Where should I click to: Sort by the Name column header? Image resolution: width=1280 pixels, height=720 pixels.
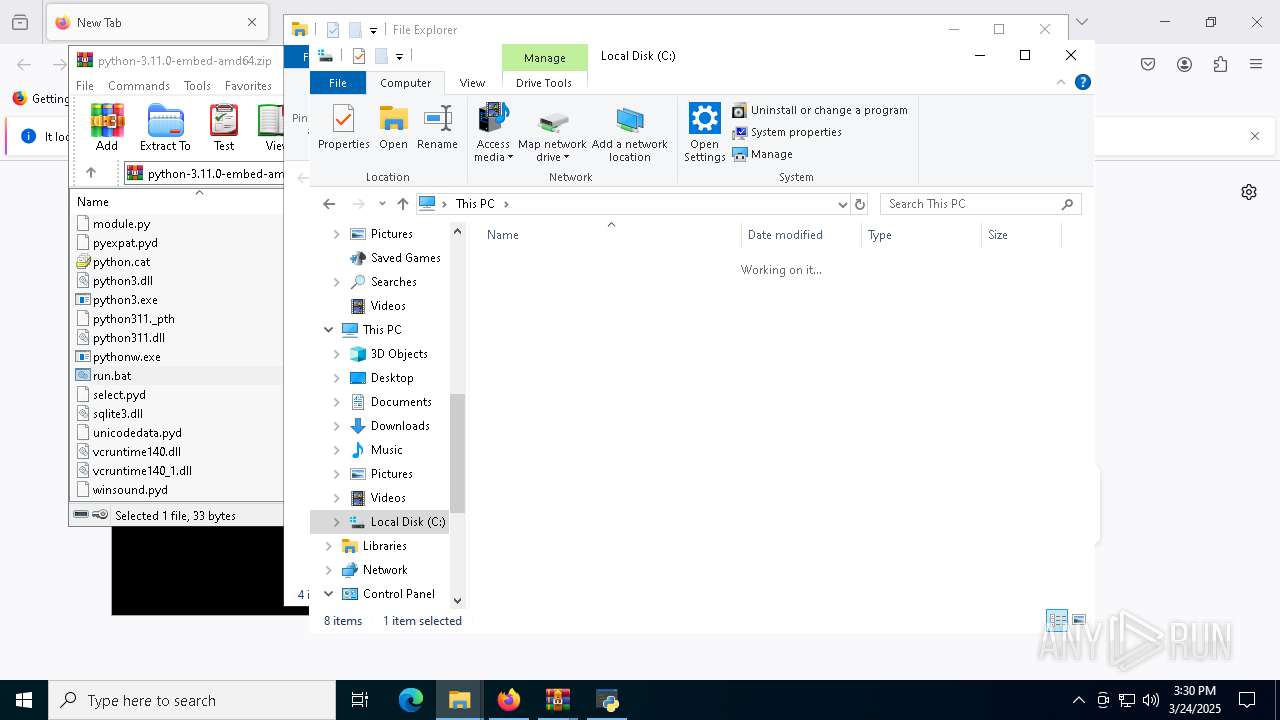tap(611, 235)
